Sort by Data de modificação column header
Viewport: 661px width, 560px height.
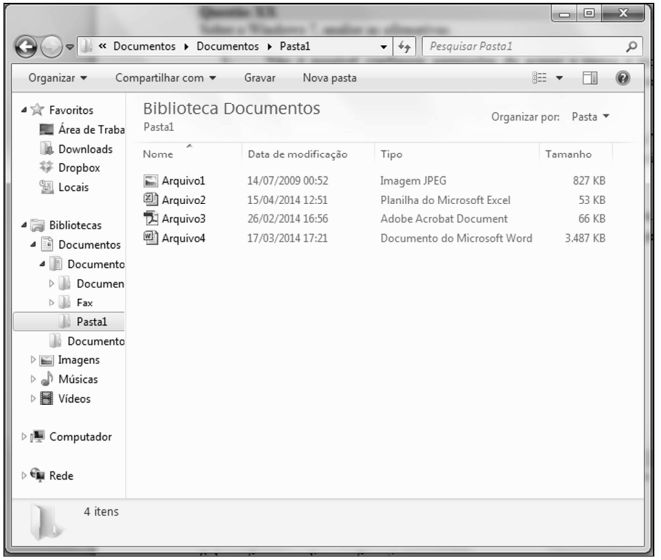click(297, 154)
